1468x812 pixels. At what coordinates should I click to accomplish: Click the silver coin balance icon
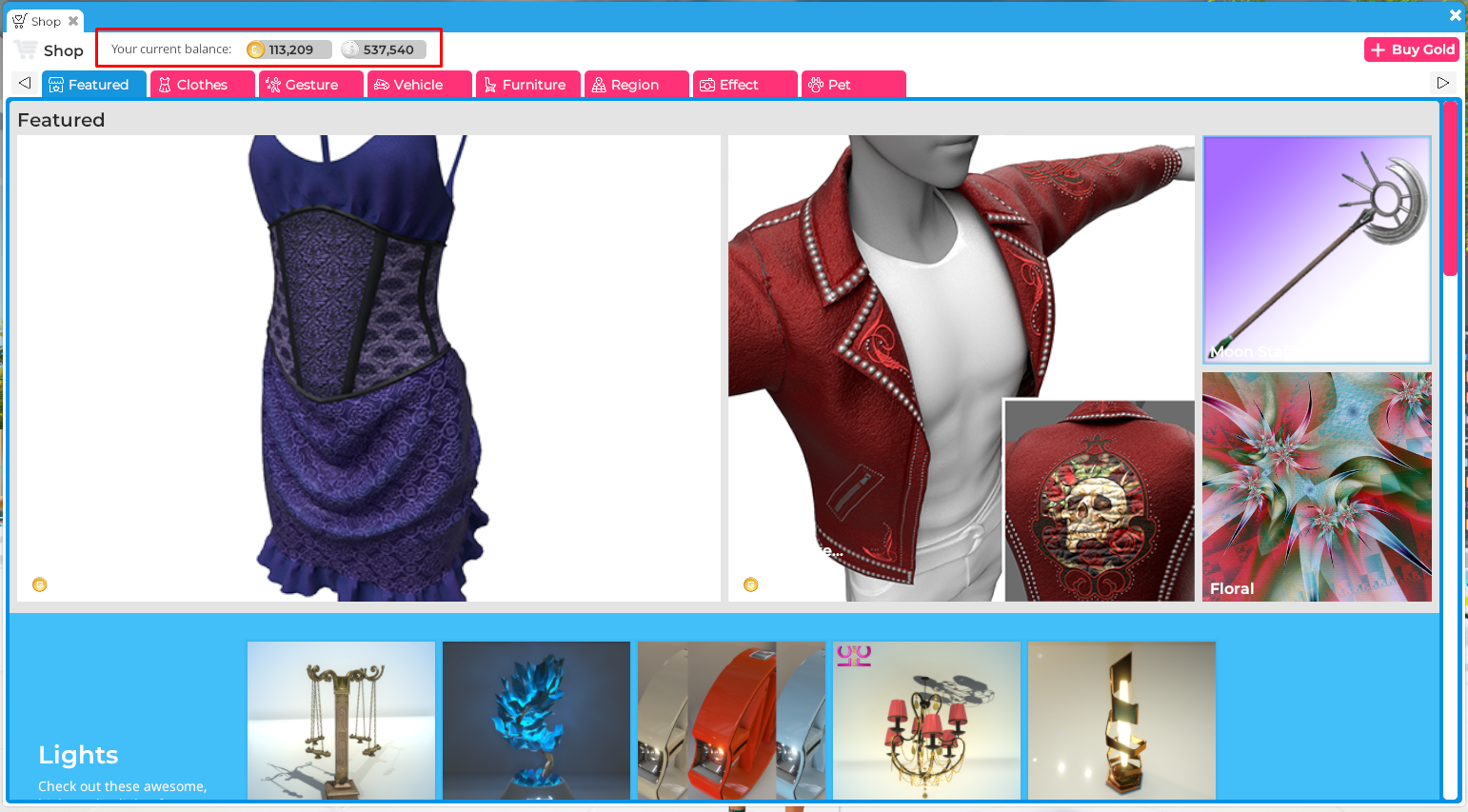(x=350, y=50)
